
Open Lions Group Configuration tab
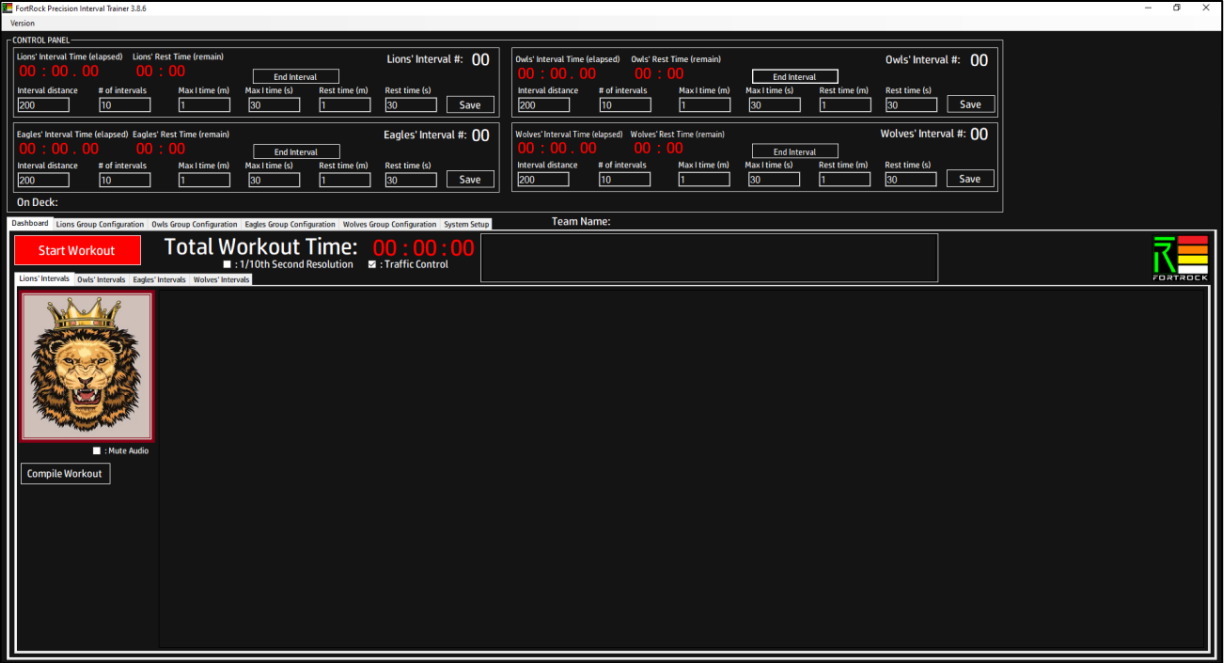pyautogui.click(x=100, y=224)
